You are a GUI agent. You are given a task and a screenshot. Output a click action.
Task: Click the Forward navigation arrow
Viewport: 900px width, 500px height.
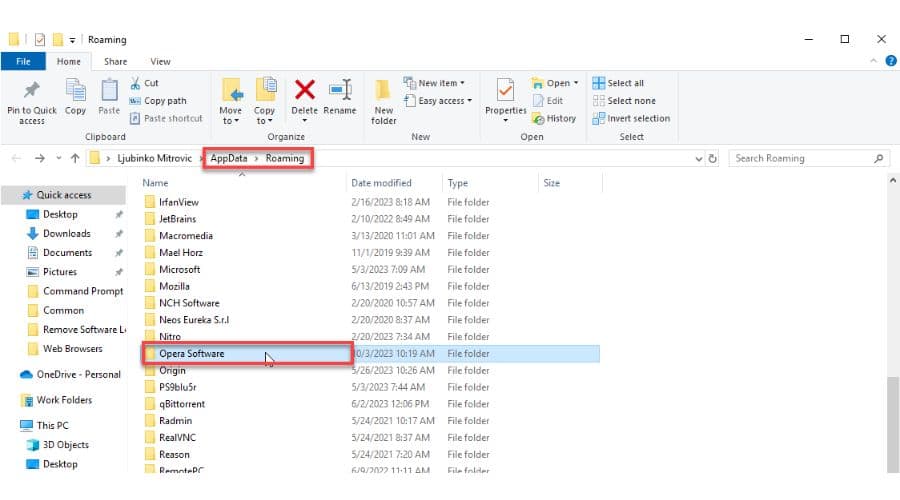pos(40,158)
